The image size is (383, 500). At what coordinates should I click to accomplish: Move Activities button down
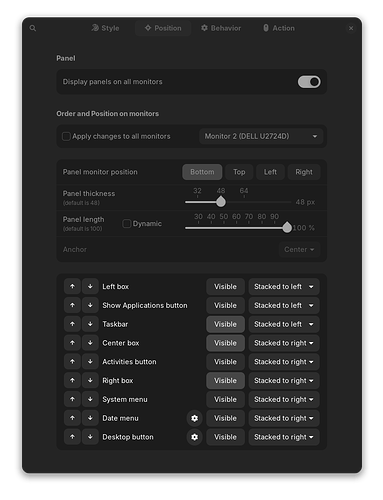90,362
